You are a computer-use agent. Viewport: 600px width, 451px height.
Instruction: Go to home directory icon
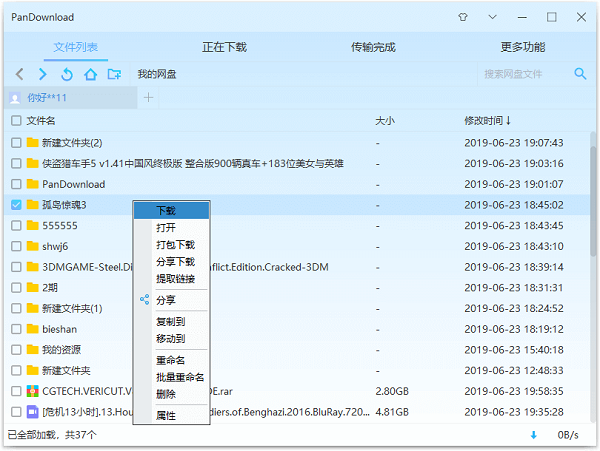coord(91,74)
